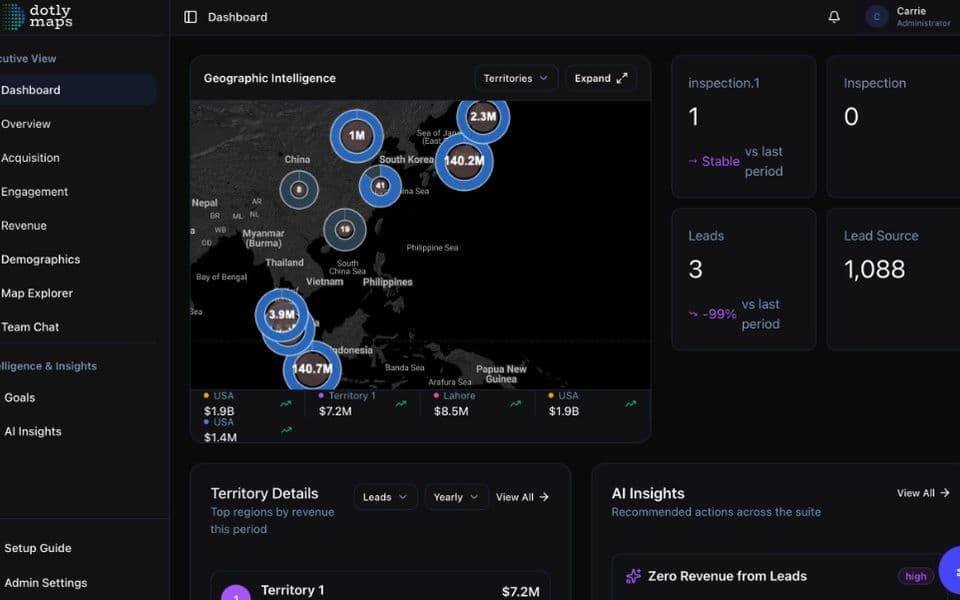The width and height of the screenshot is (960, 600).
Task: Click the sparkle icon beside Zero Revenue
Action: [x=633, y=576]
